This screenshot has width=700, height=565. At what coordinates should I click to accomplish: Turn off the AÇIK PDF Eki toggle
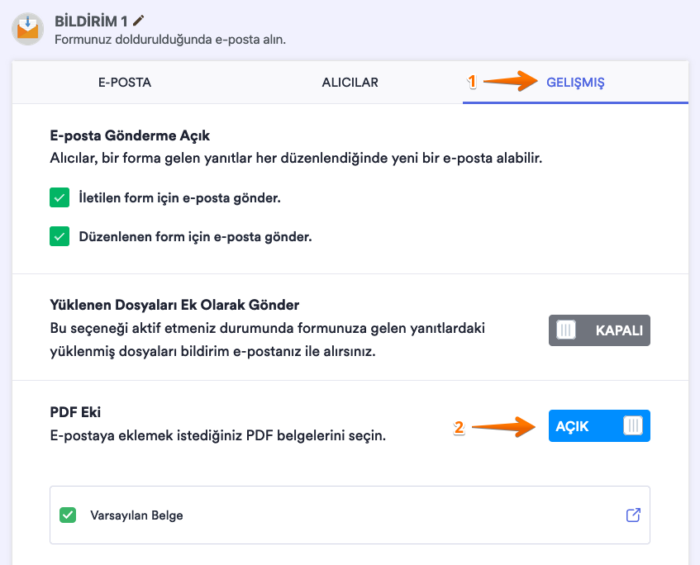click(599, 426)
